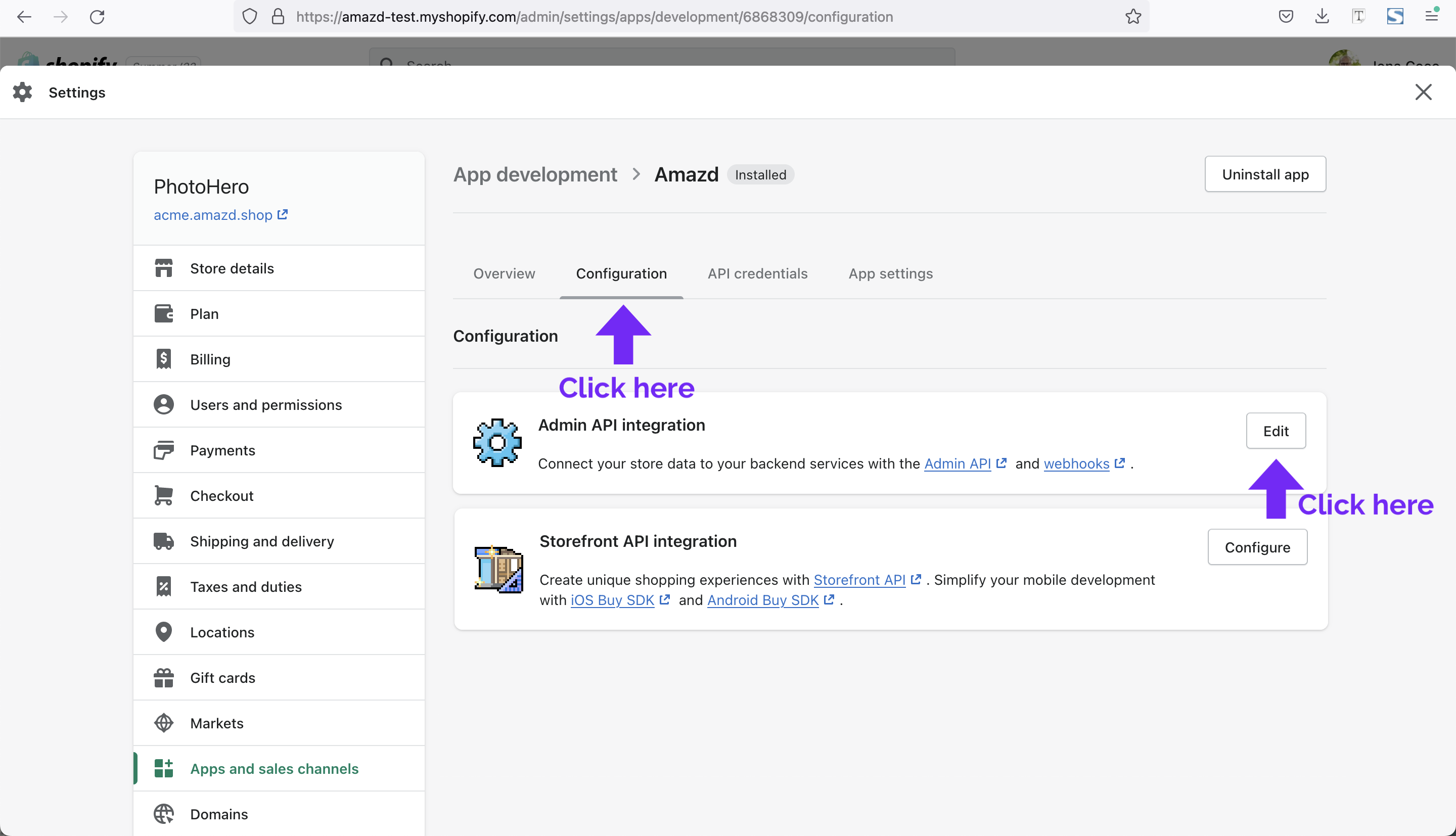Screen dimensions: 1456x836
Task: Click the Gift cards label
Action: [223, 678]
